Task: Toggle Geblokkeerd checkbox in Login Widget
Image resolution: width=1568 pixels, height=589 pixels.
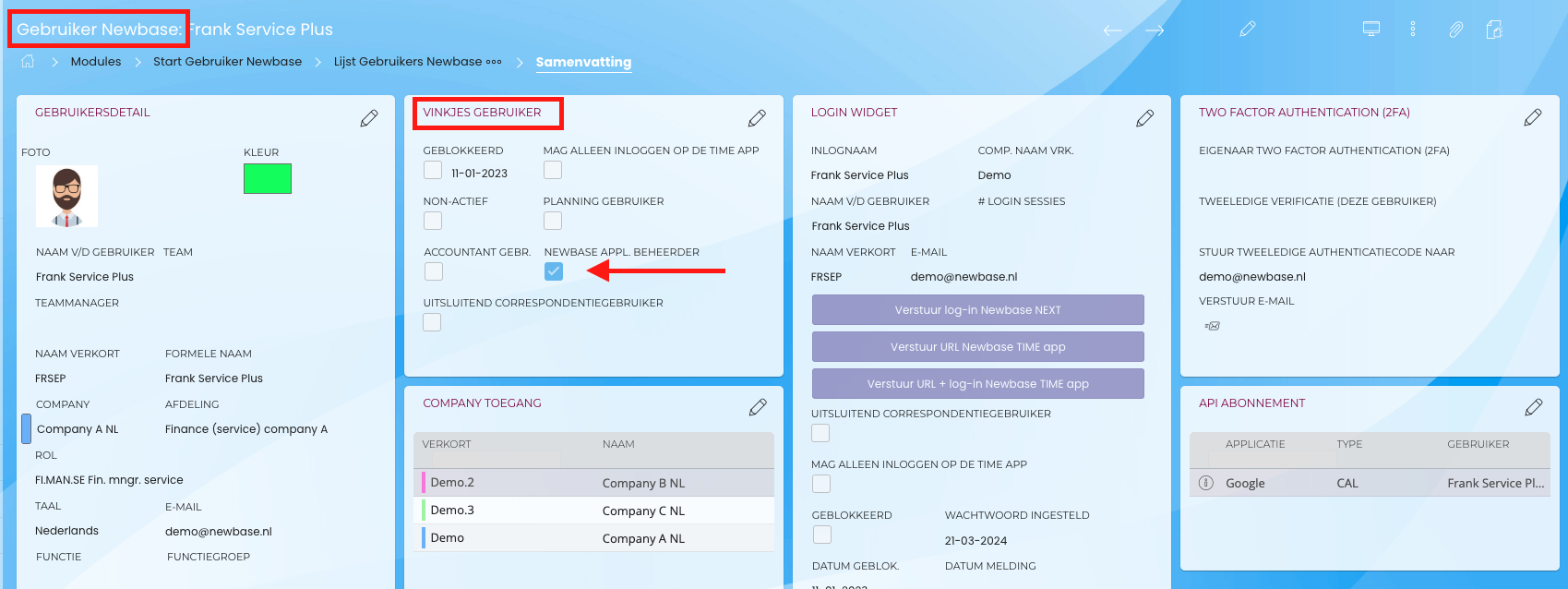Action: 822,535
